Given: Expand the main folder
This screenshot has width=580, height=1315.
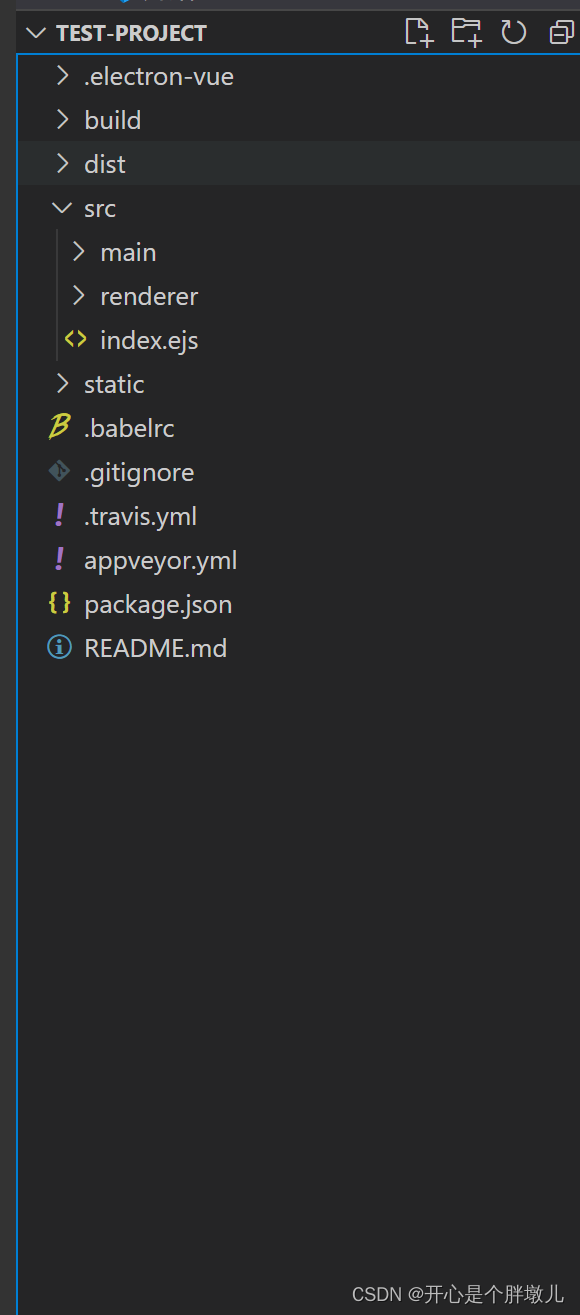Looking at the screenshot, I should (x=127, y=252).
